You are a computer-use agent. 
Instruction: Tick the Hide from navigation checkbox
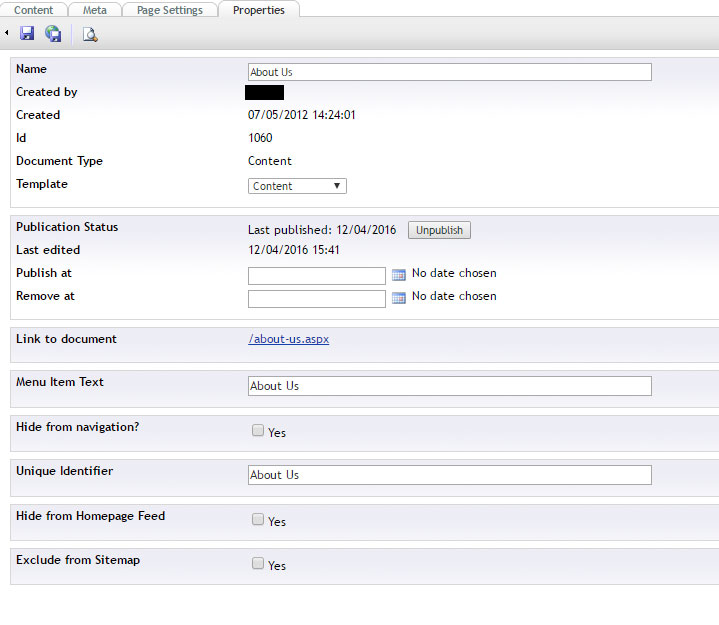tap(258, 430)
